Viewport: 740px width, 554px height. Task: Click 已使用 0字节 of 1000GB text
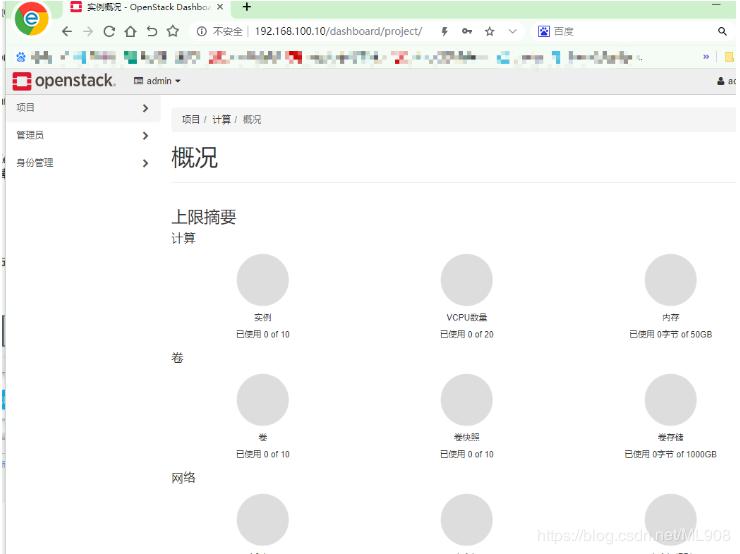point(670,454)
